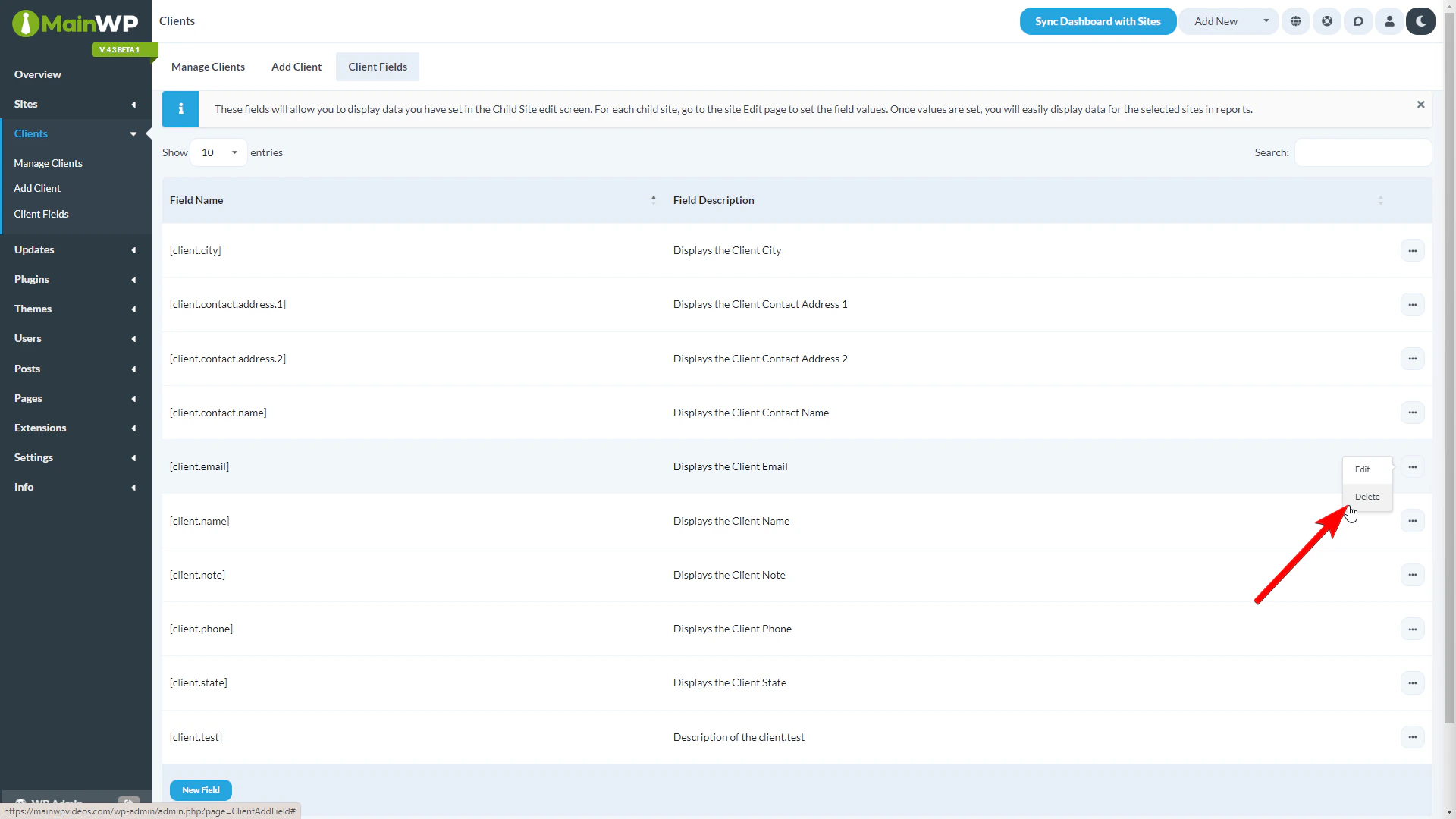This screenshot has height=819, width=1456.
Task: Dismiss the info message with X
Action: coord(1420,105)
